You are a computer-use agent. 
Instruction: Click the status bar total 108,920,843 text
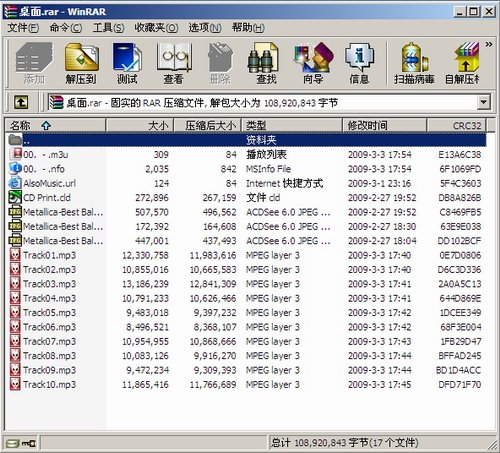click(344, 443)
